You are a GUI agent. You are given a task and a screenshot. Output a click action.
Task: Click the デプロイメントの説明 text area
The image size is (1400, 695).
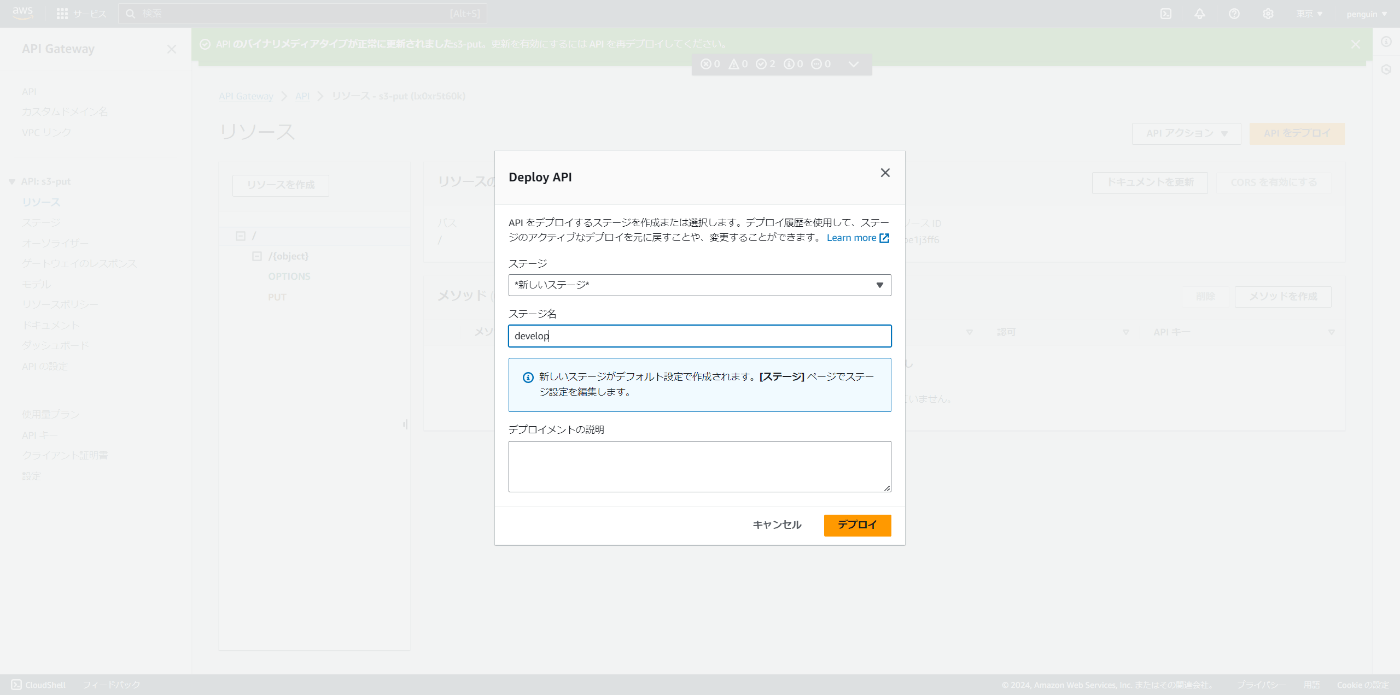click(x=700, y=467)
